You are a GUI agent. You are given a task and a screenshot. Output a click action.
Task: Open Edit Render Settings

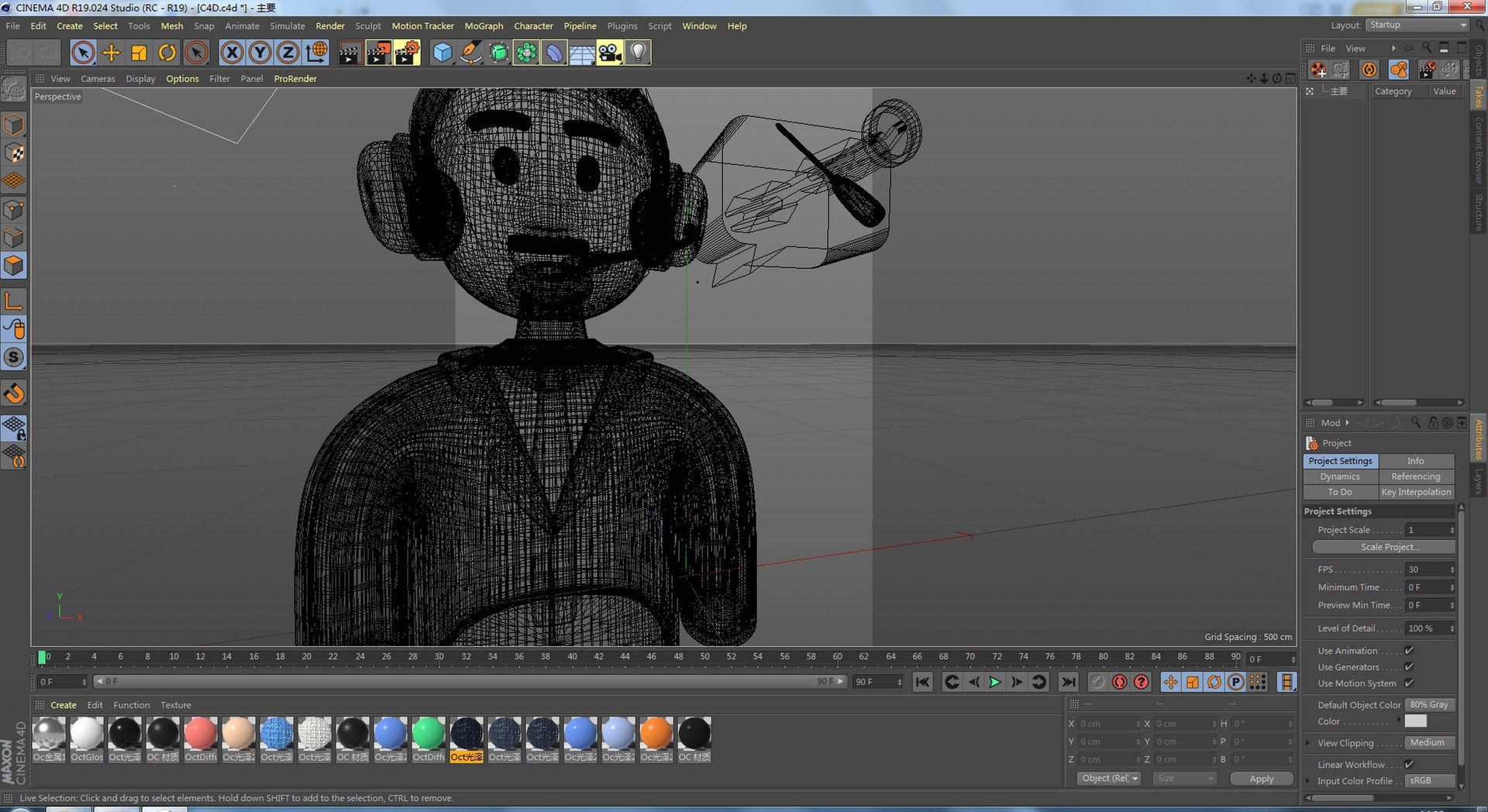coord(407,53)
